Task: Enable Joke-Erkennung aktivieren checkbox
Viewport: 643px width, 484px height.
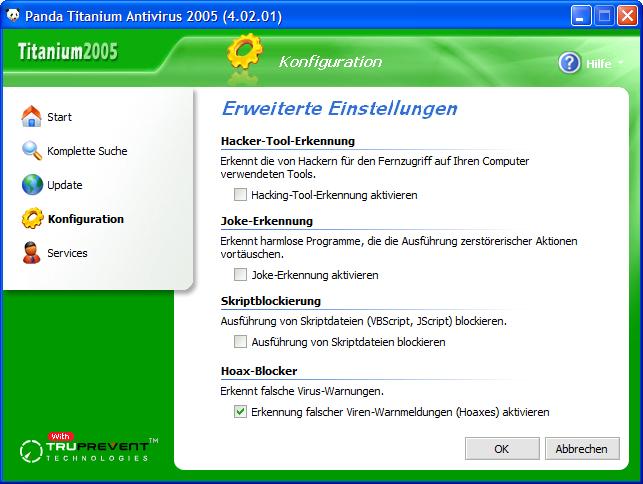Action: click(240, 274)
